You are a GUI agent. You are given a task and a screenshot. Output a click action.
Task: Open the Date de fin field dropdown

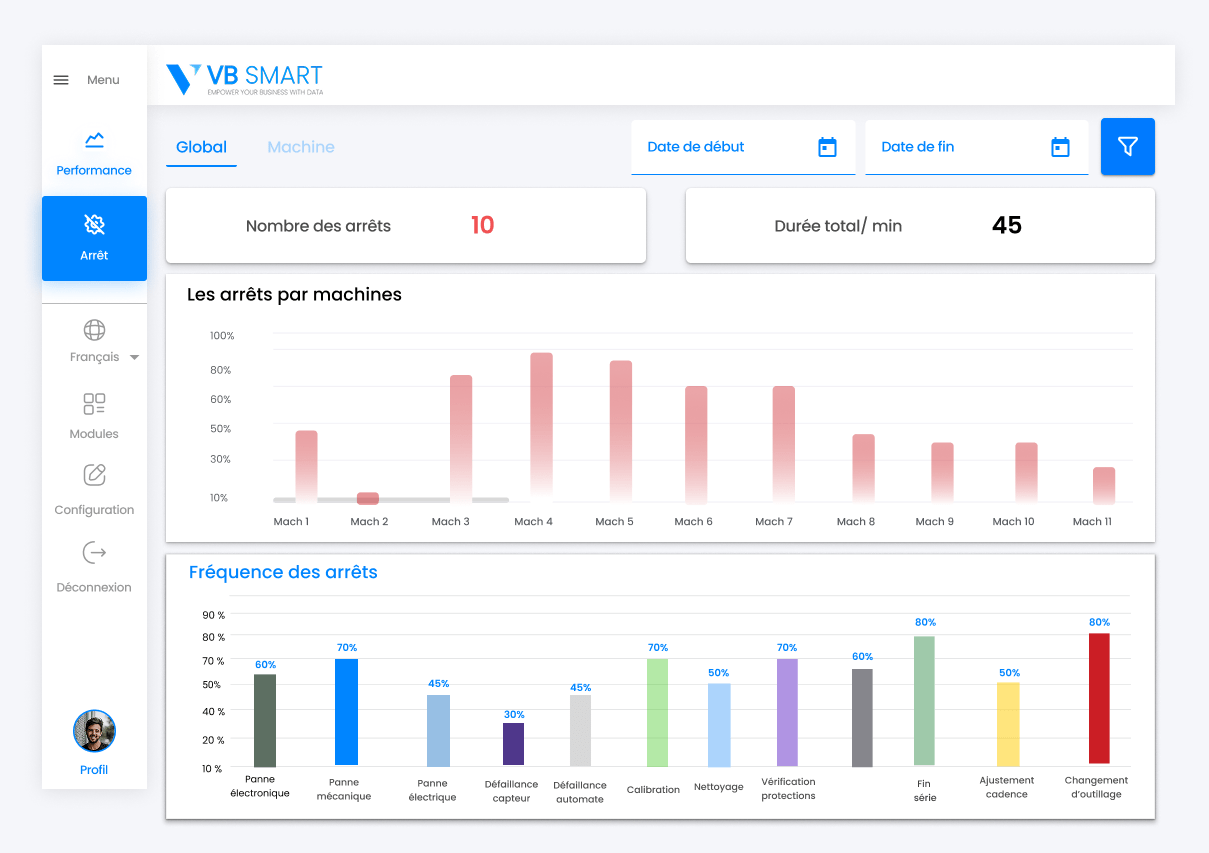click(976, 146)
